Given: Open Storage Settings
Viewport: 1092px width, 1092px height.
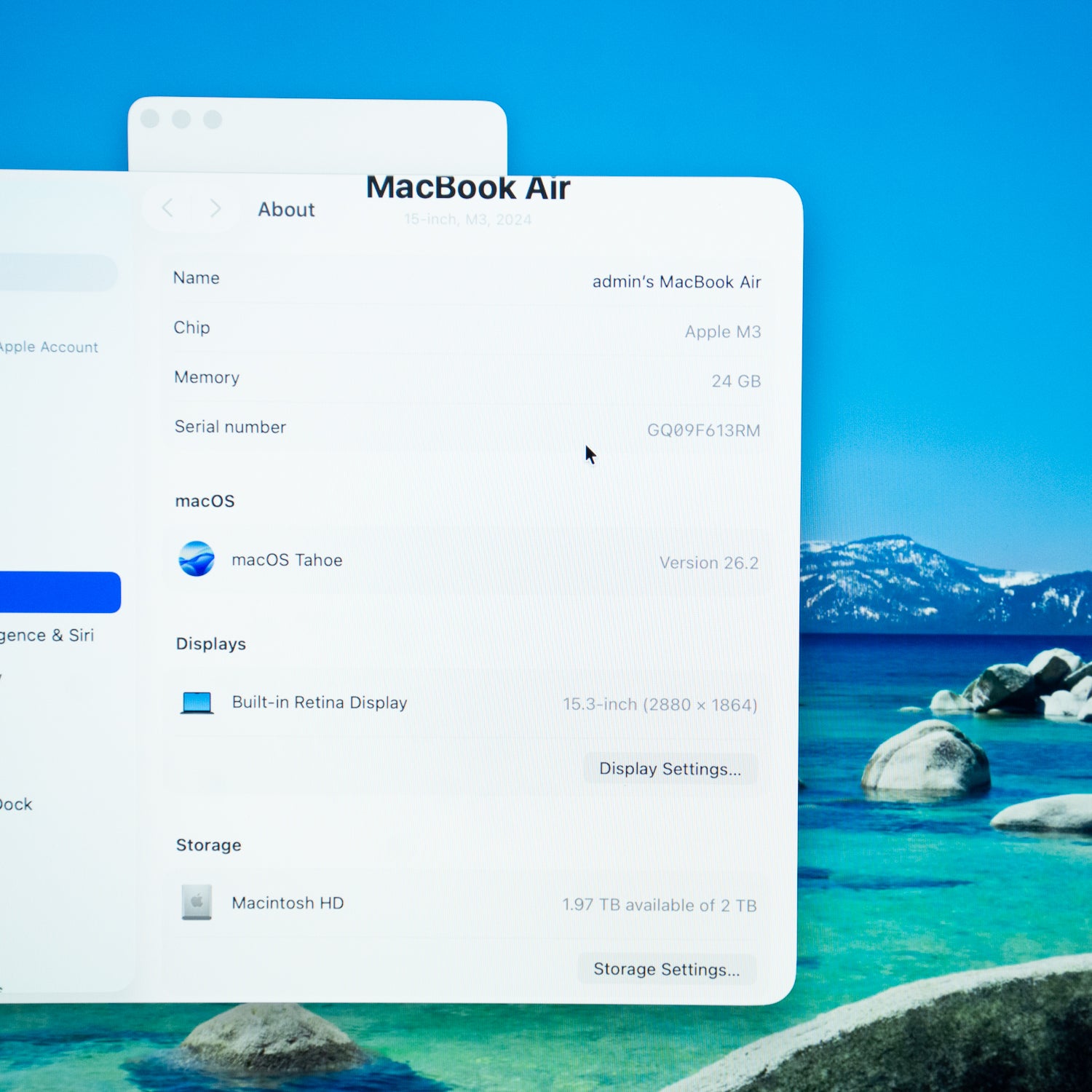Looking at the screenshot, I should click(665, 969).
